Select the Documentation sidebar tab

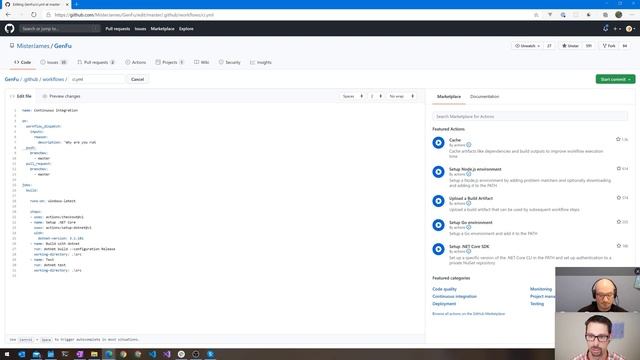[x=484, y=97]
